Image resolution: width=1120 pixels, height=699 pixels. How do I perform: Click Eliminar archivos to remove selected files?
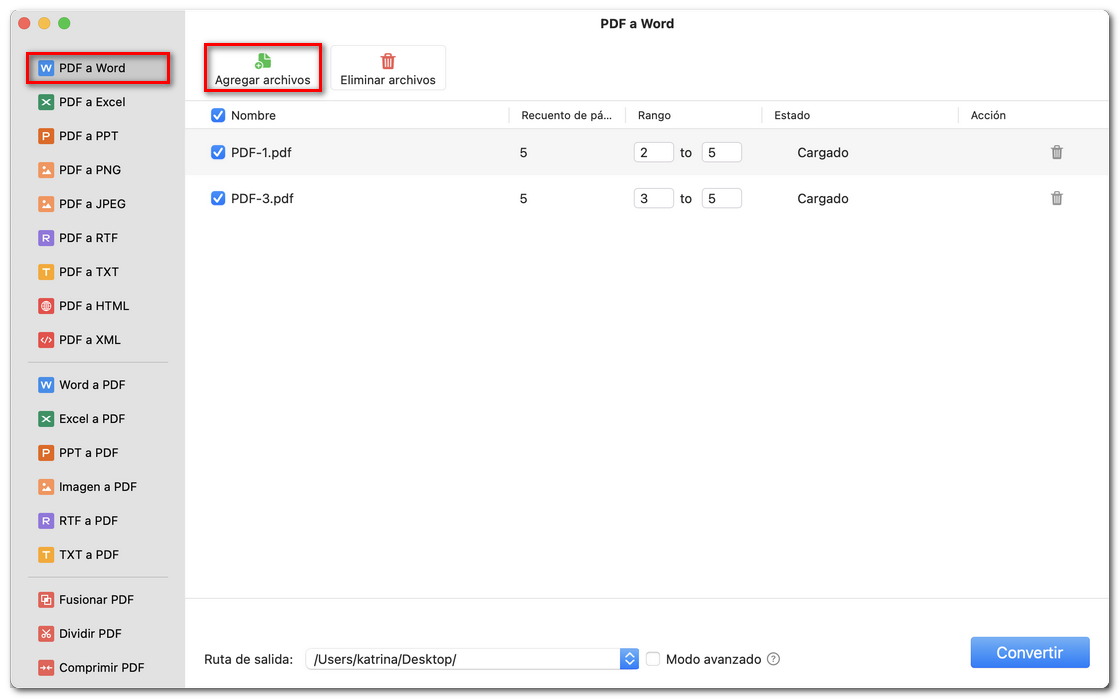[x=388, y=68]
